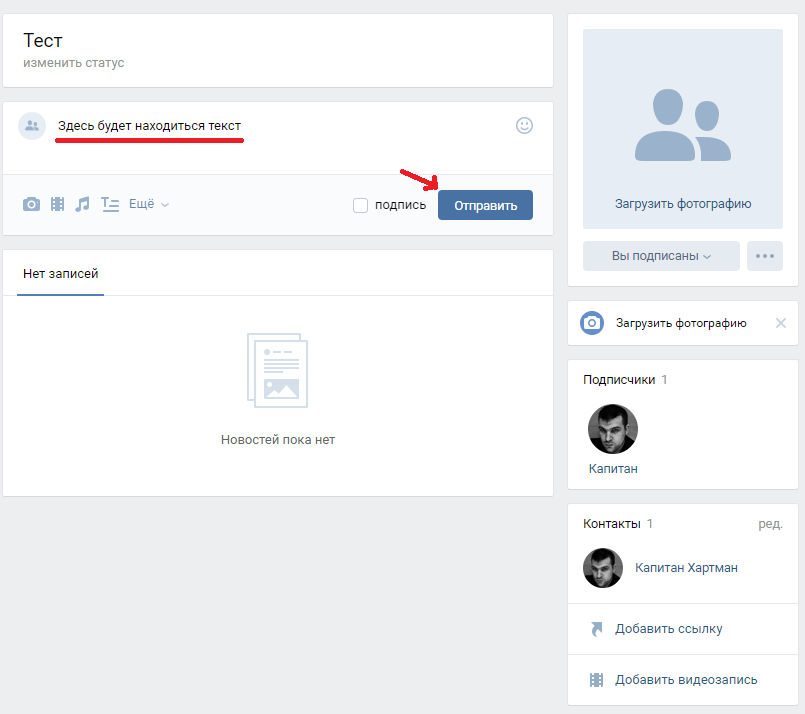Click the community avatar icon beside post text

(x=32, y=126)
